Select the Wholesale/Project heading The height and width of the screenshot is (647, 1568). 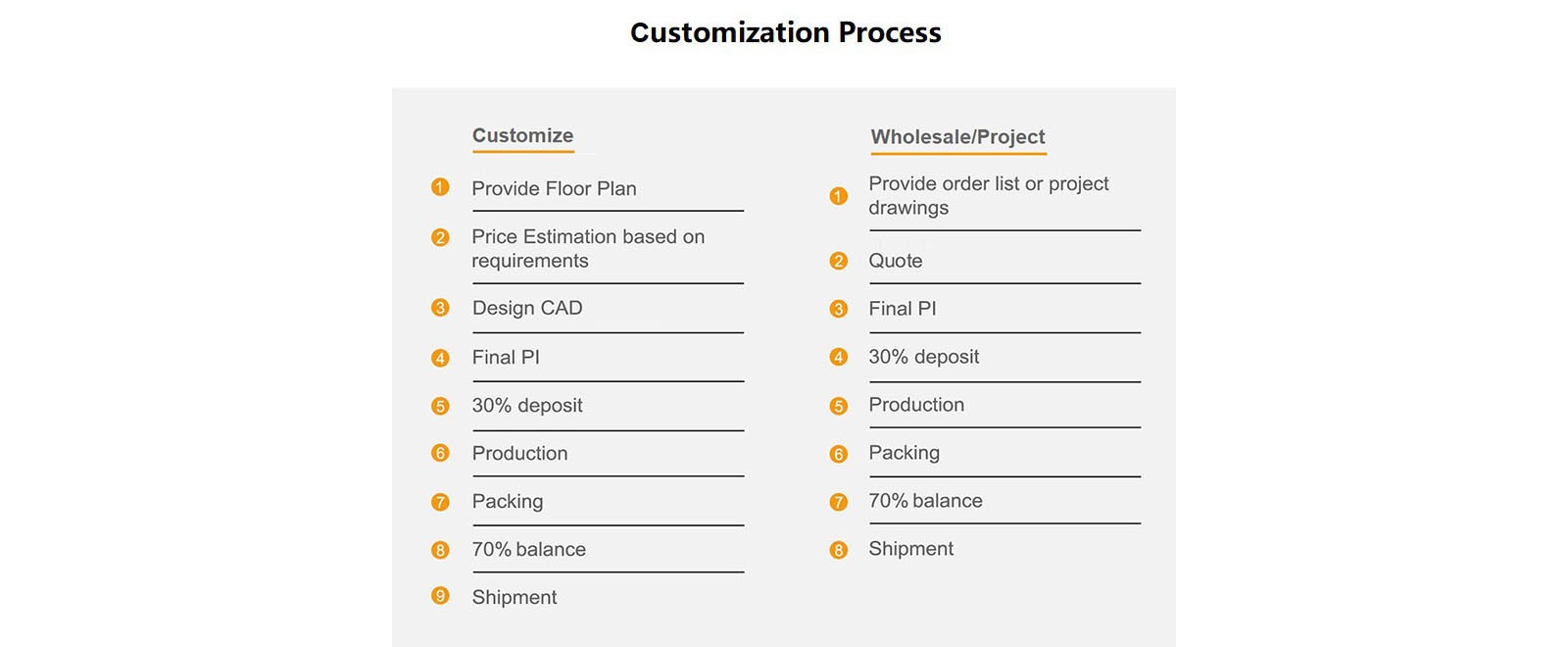tap(957, 137)
